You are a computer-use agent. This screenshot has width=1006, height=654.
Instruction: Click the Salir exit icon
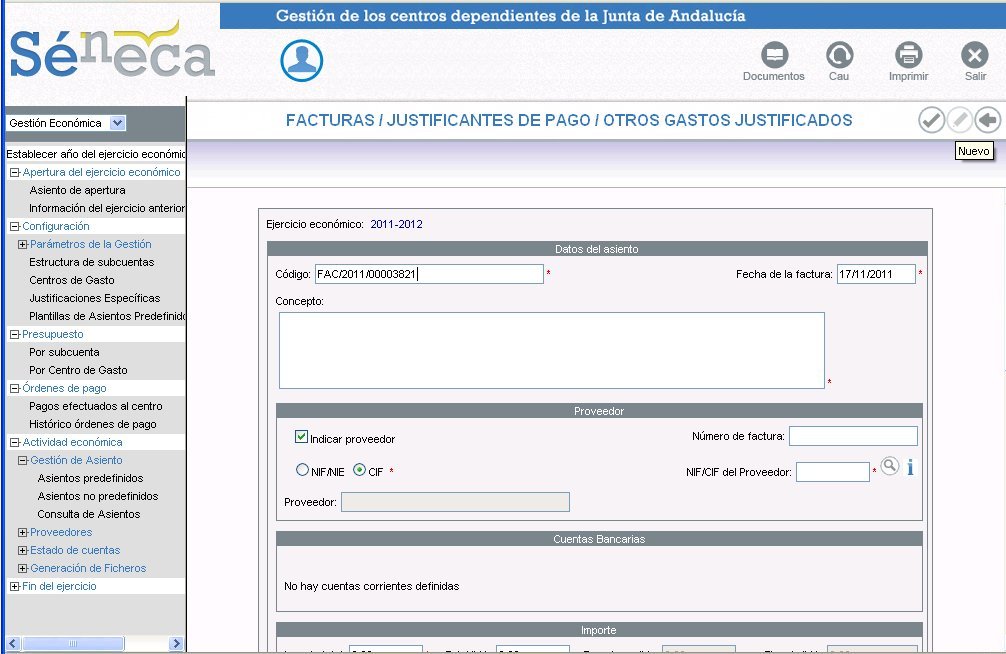click(975, 55)
